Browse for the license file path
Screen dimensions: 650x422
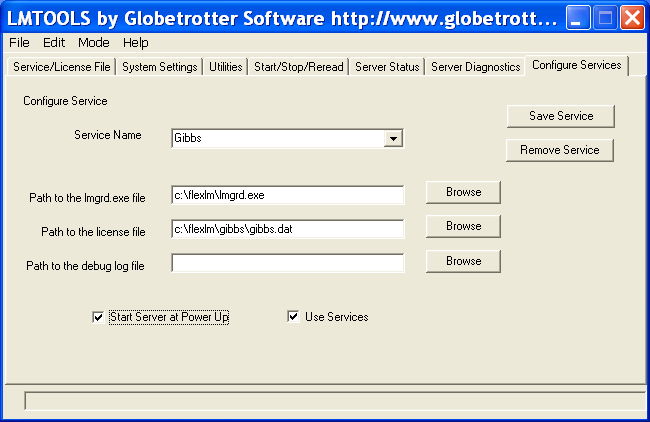tap(463, 226)
